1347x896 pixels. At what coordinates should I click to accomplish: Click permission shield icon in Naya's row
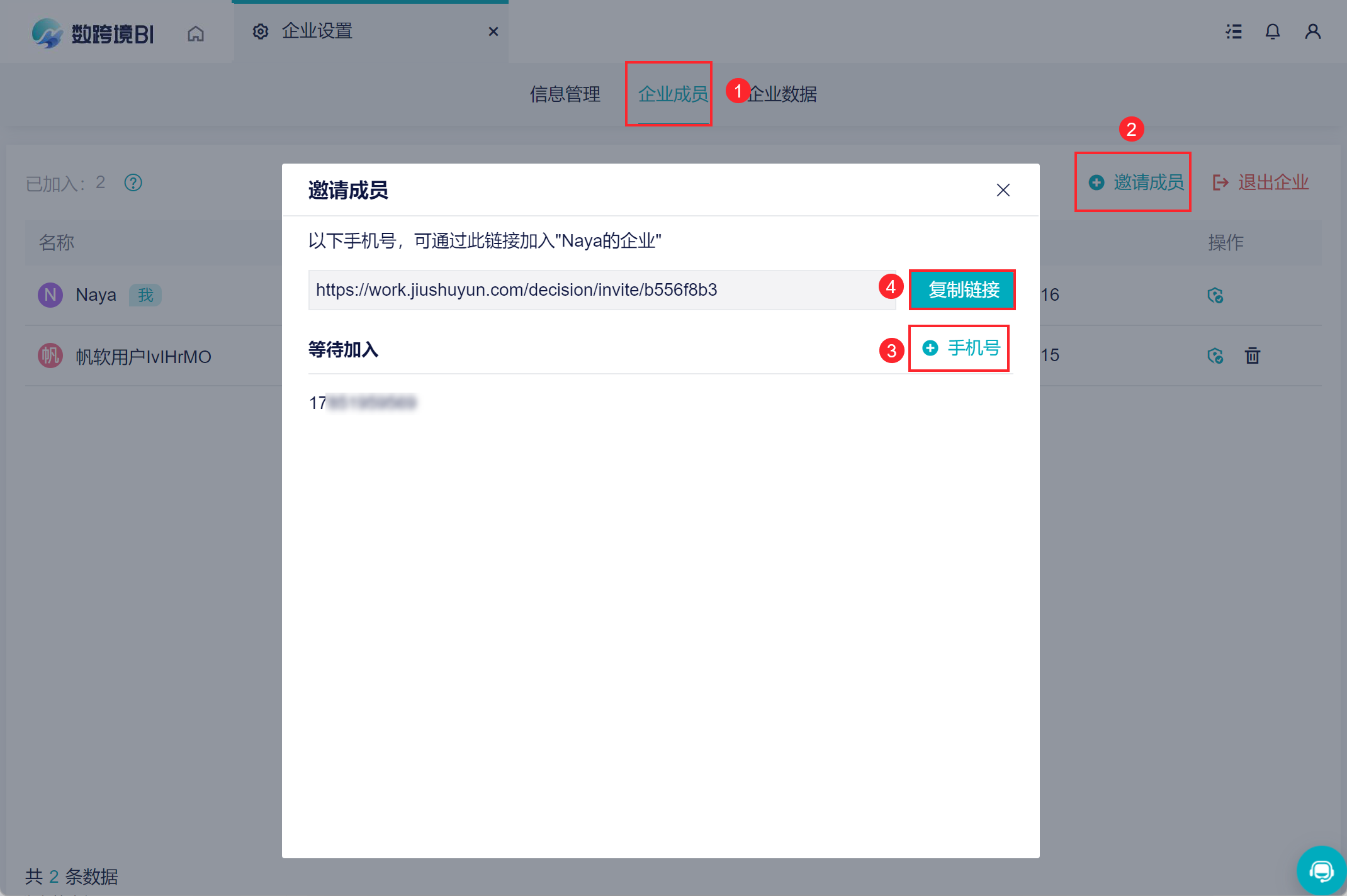point(1215,295)
